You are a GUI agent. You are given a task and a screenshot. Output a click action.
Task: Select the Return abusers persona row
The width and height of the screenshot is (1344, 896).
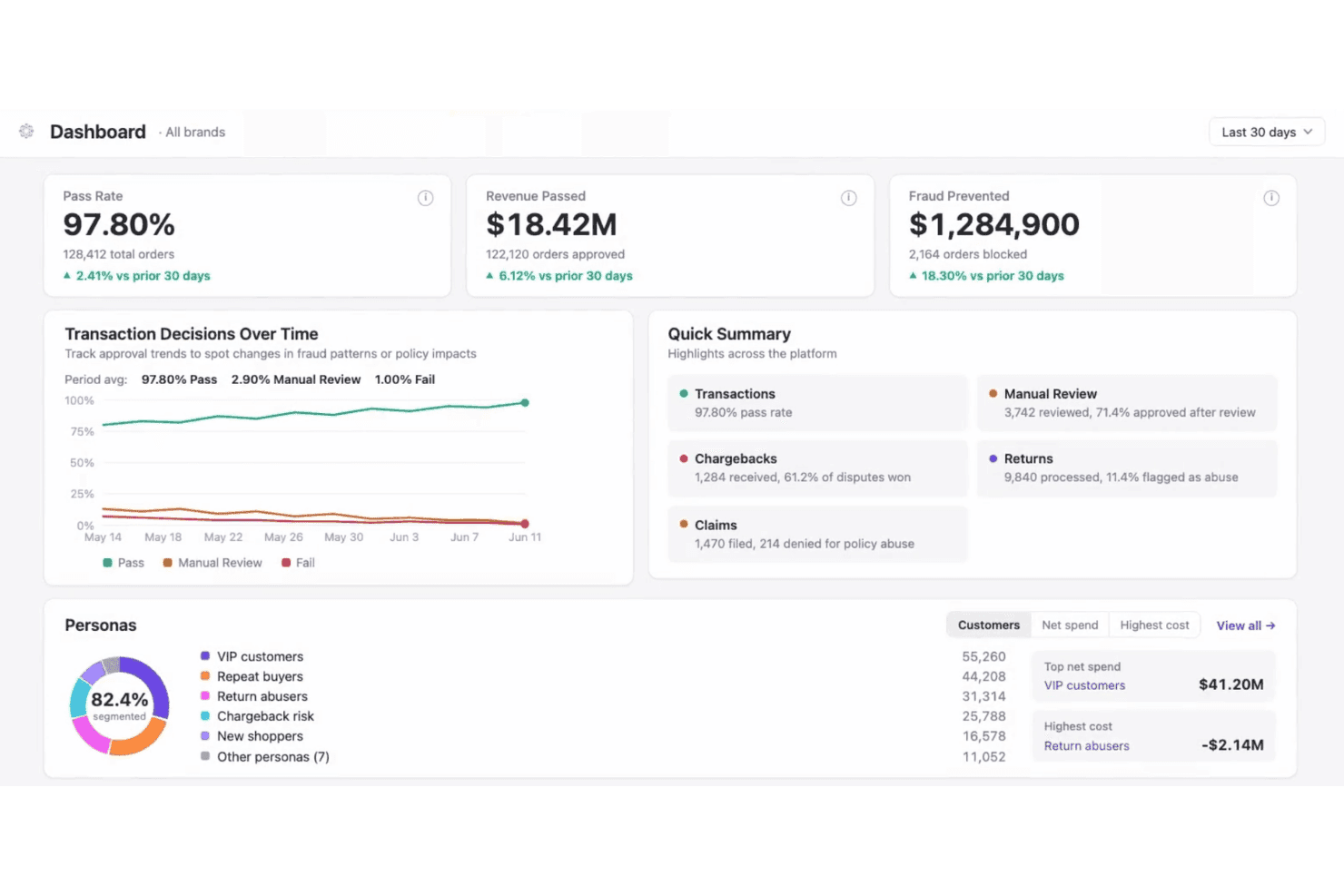(x=603, y=696)
